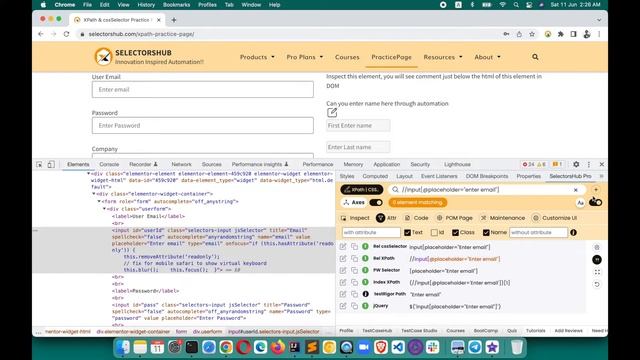This screenshot has height=360, width=640.
Task: Click the website search magnifier icon
Action: click(x=535, y=57)
